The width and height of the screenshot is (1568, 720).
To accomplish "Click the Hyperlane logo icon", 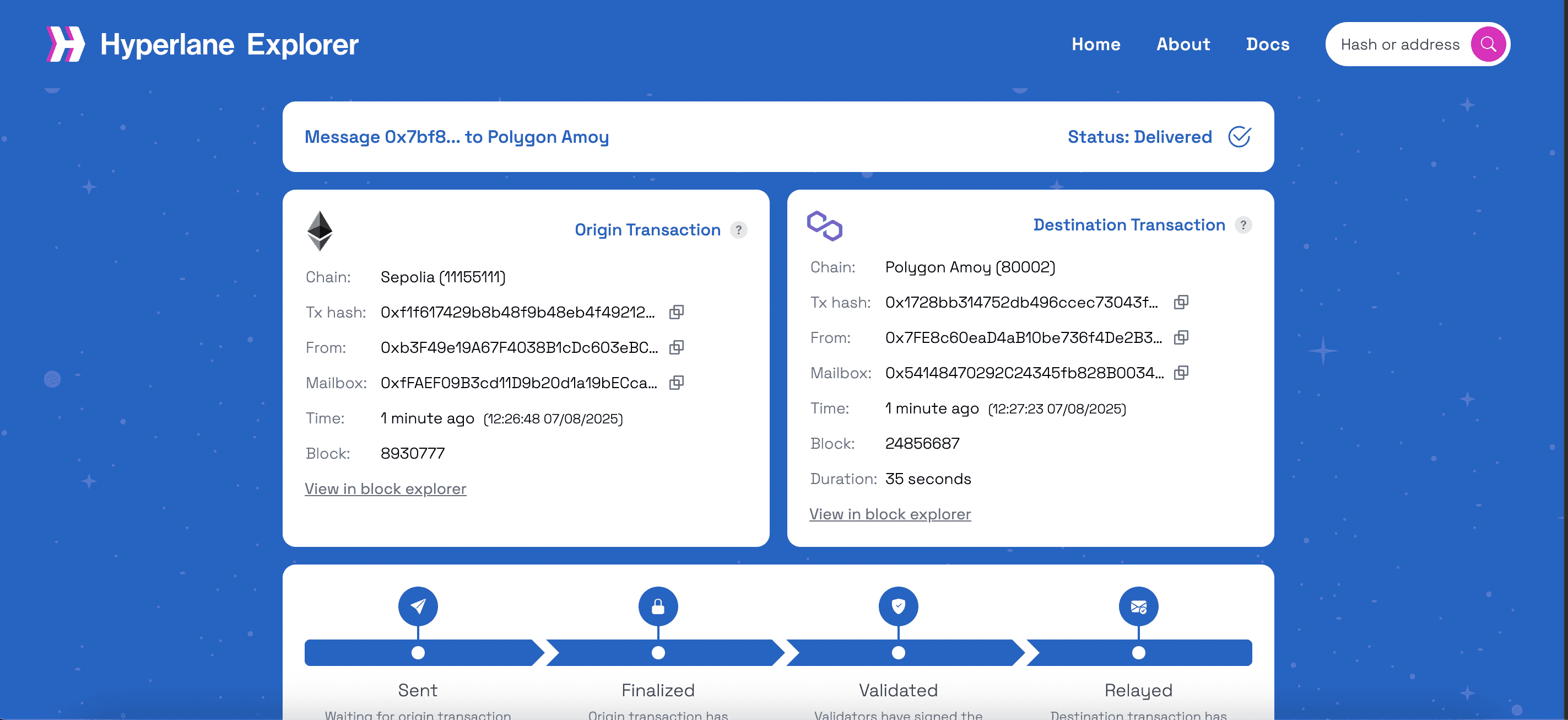I will (x=65, y=44).
